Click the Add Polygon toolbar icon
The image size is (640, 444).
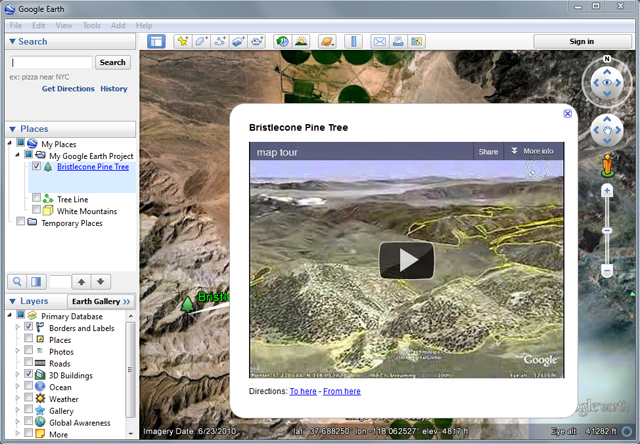pyautogui.click(x=201, y=41)
